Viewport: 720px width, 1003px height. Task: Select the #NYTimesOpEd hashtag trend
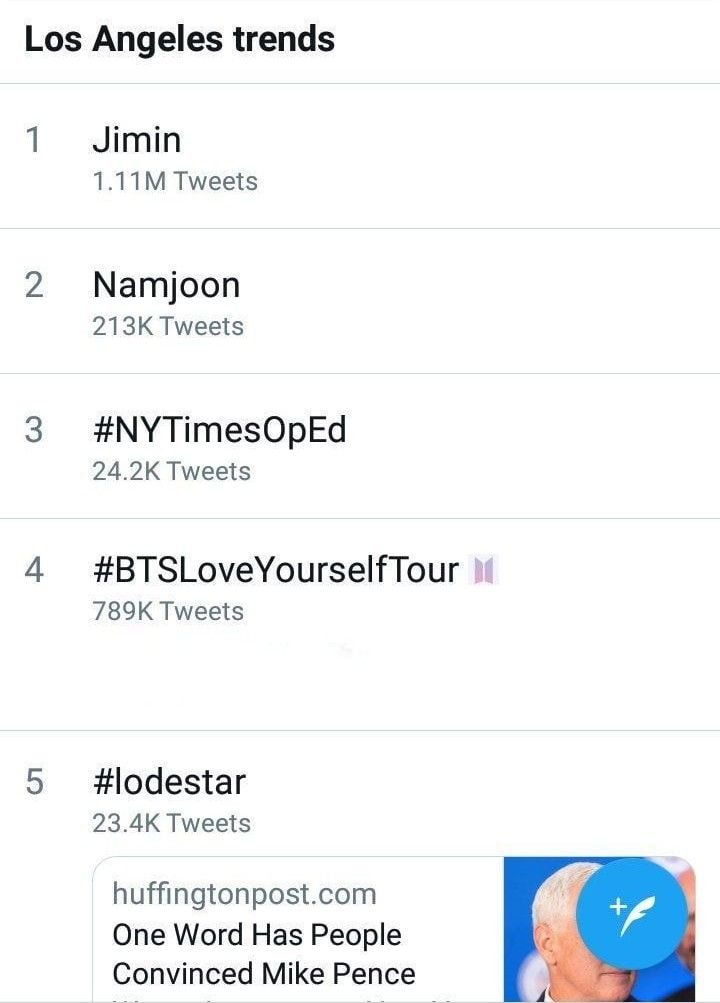pos(360,446)
